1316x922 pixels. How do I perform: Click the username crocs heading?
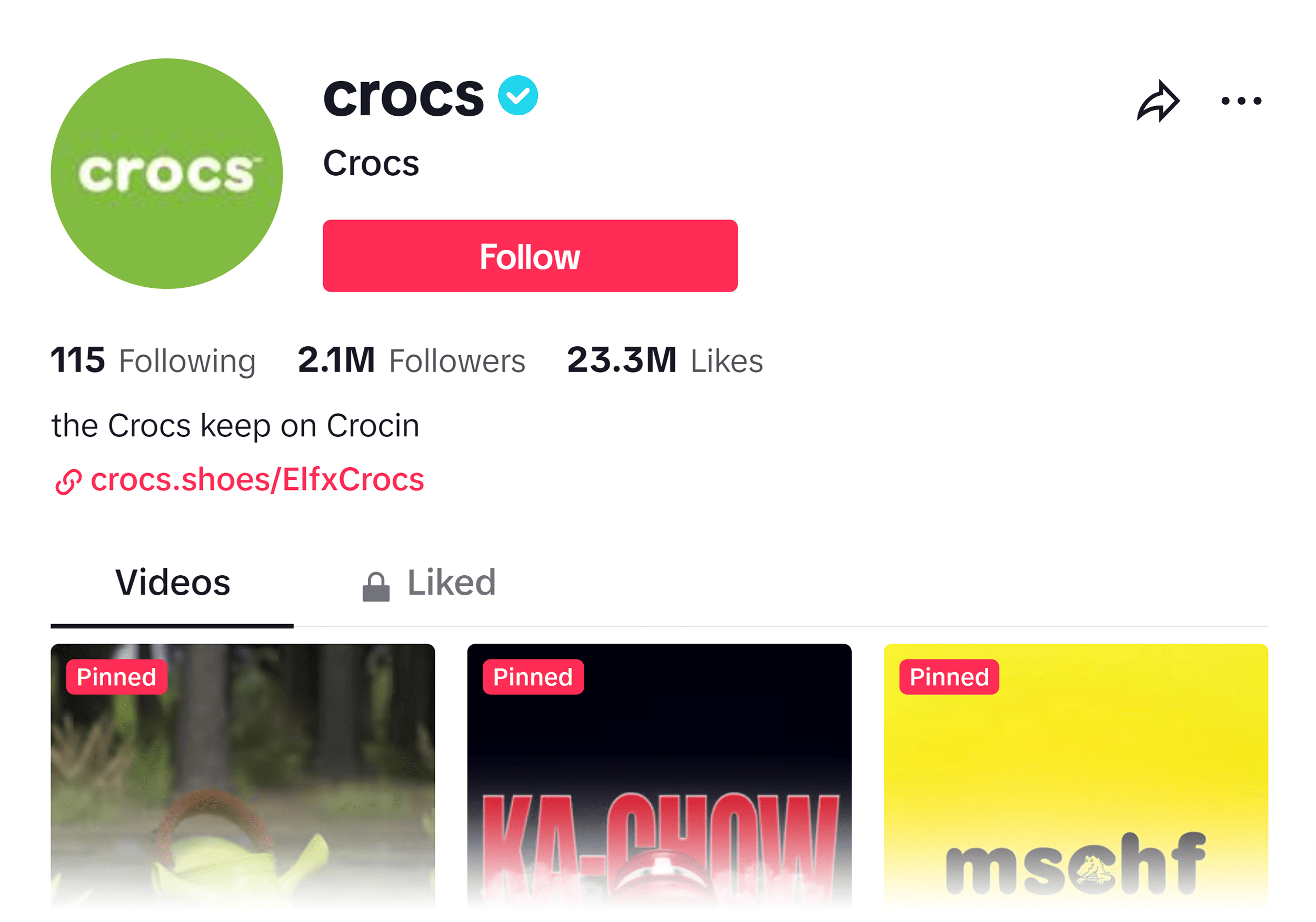403,96
